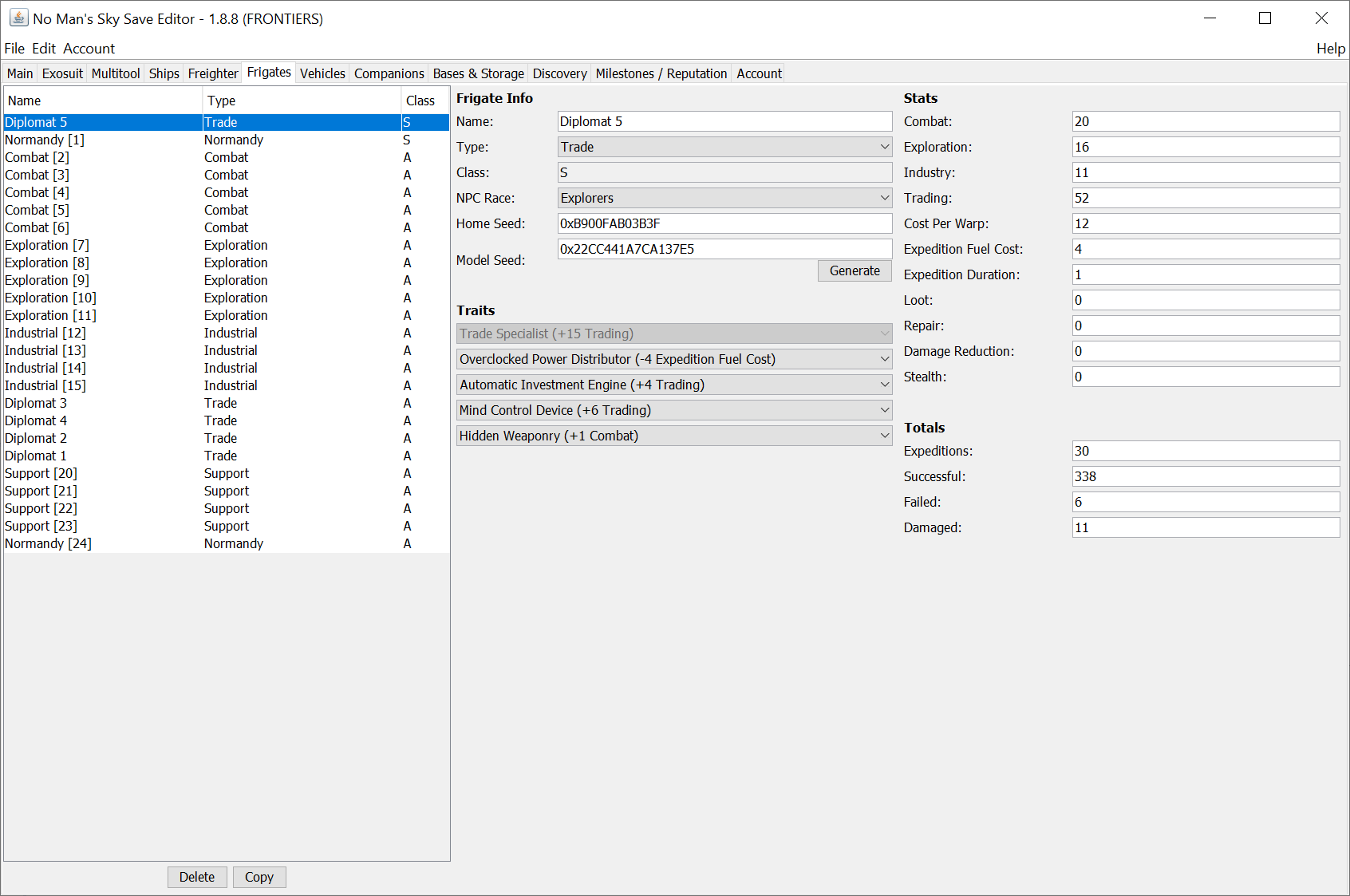
Task: Click the Cost Per Warp field
Action: coord(1206,223)
